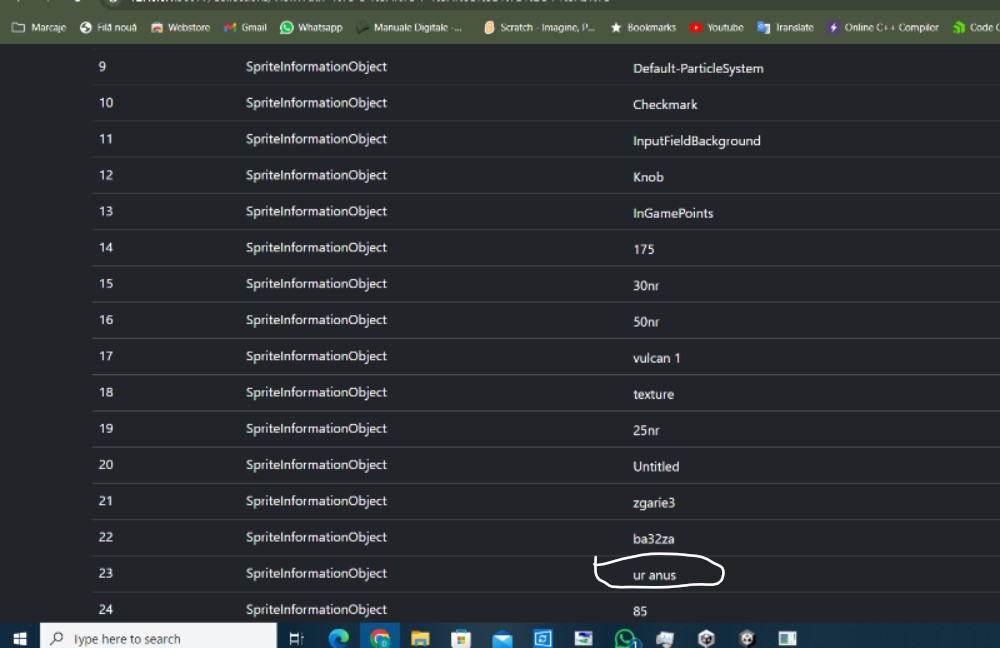The image size is (1000, 648).
Task: Select the InputFieldBackground name cell
Action: click(696, 141)
